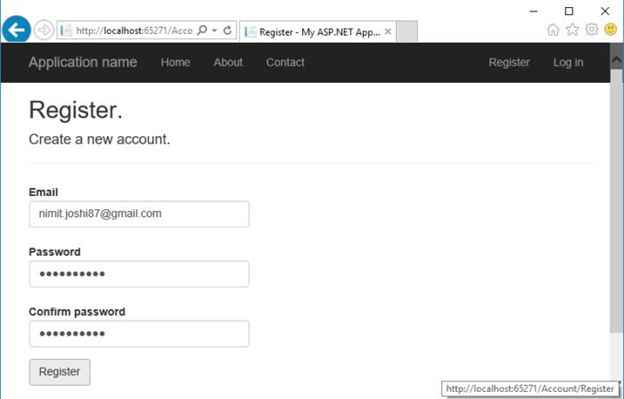Minimize the browser window

tap(534, 11)
